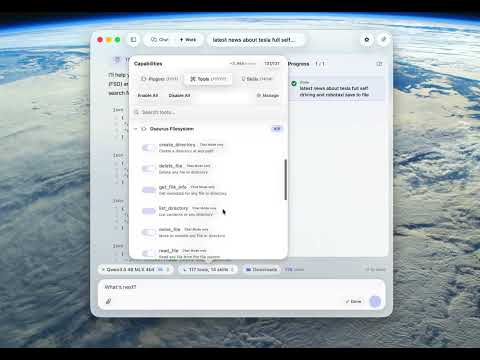Screen dimensions: 480x360
Task: Click the tools list scrollbar
Action: point(286,180)
